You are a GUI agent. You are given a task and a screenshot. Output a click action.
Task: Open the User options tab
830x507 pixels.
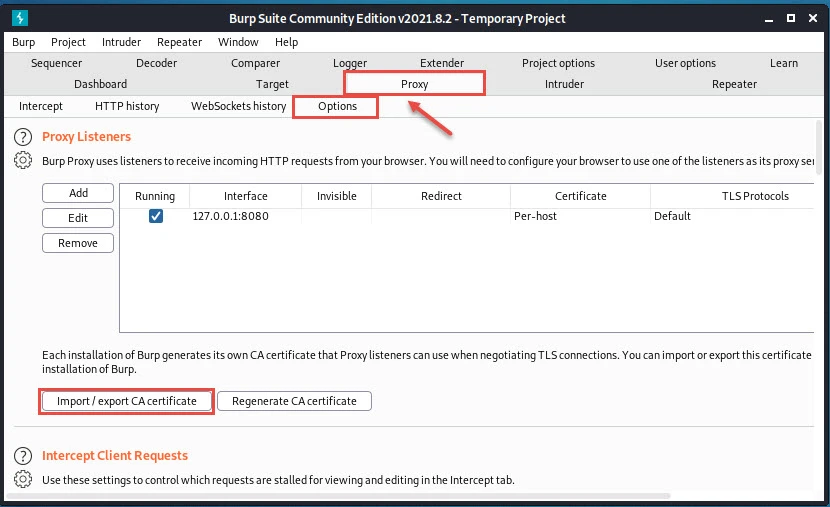point(685,63)
